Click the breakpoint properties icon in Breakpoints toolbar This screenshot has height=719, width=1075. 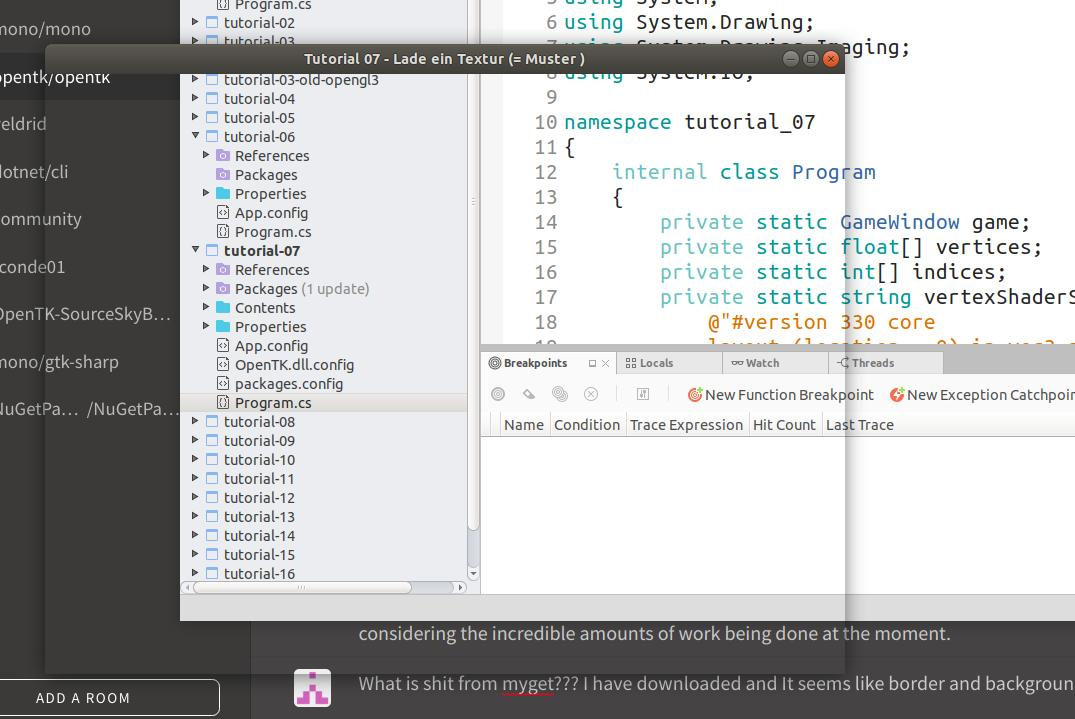pyautogui.click(x=498, y=395)
